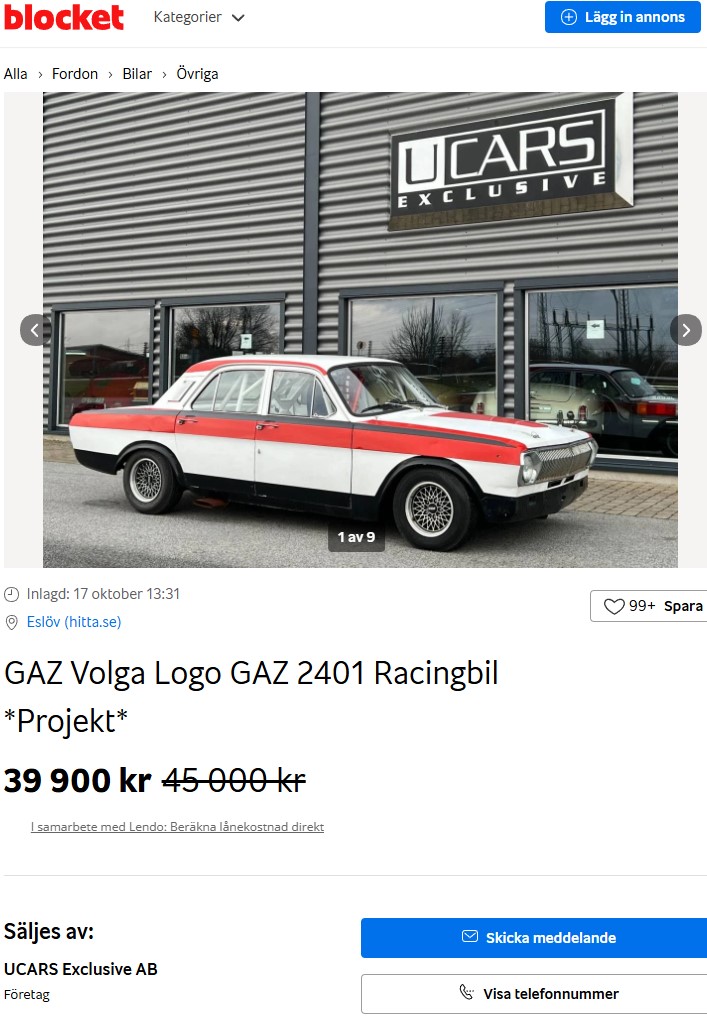707x1019 pixels.
Task: Open the Kategorier menu label
Action: (187, 17)
